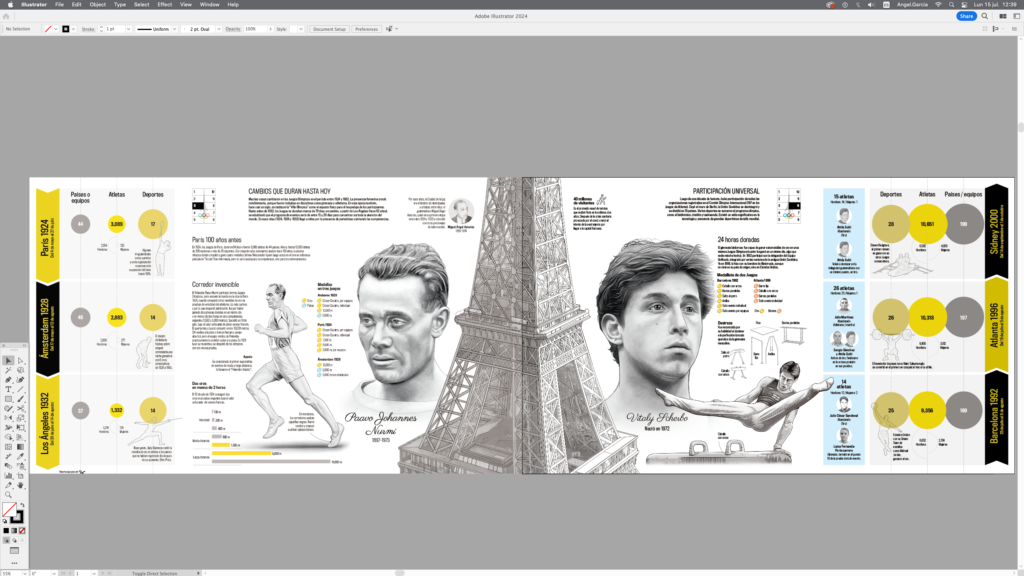Viewport: 1024px width, 576px height.
Task: Open the zoom level dropdown
Action: click(x=24, y=573)
